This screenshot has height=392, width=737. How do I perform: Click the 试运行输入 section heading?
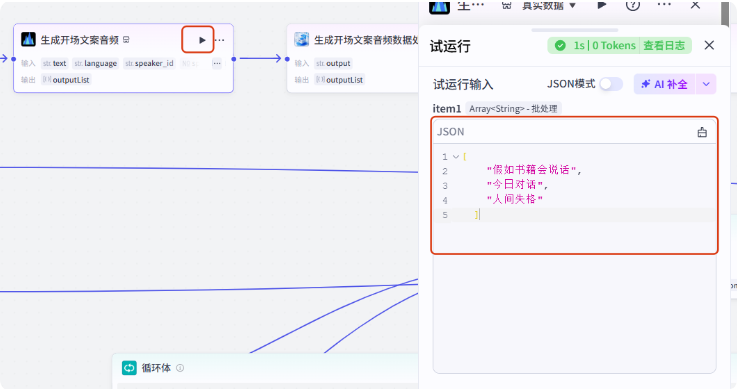pyautogui.click(x=463, y=85)
